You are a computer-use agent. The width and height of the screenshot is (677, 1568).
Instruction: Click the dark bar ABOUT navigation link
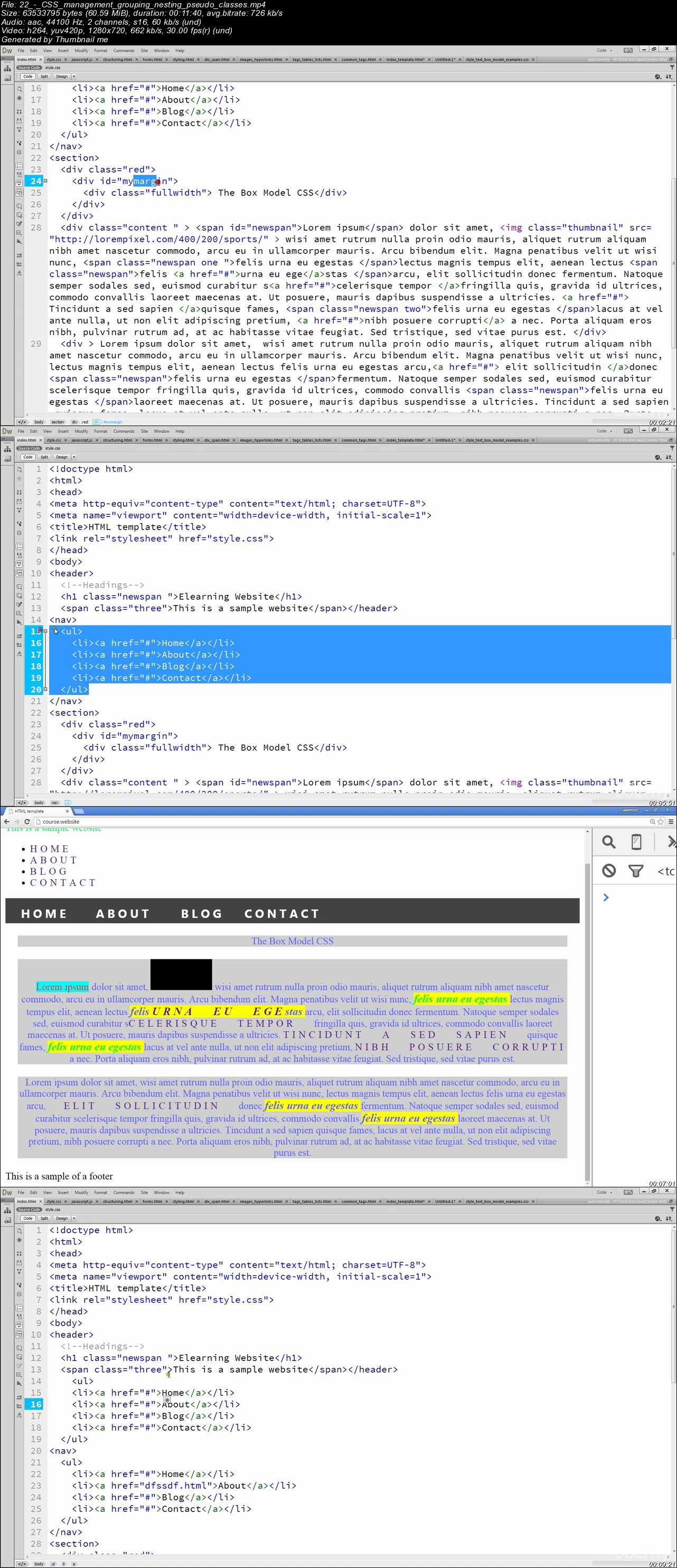[x=123, y=914]
